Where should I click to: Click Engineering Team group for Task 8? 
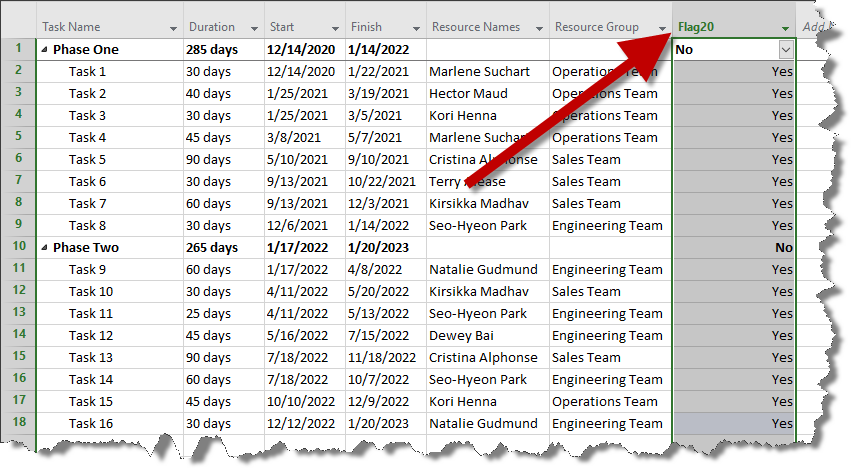(x=611, y=225)
